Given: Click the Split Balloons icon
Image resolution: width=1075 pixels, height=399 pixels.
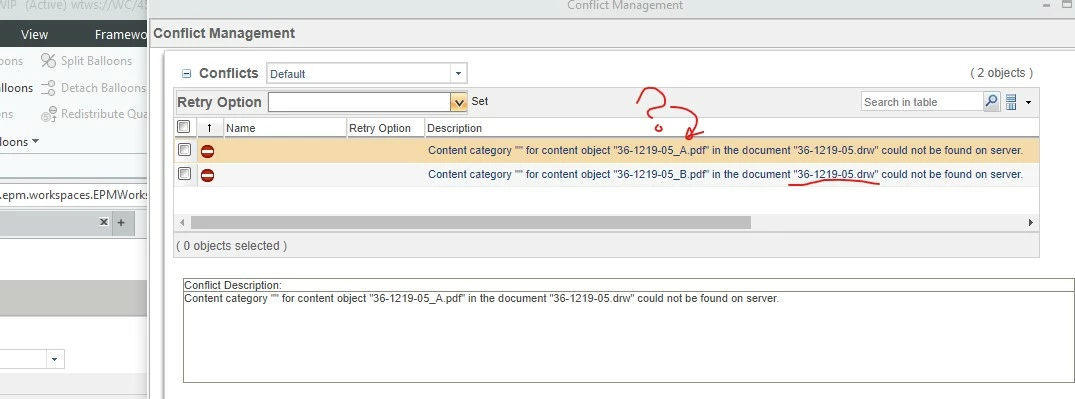Looking at the screenshot, I should coord(48,61).
